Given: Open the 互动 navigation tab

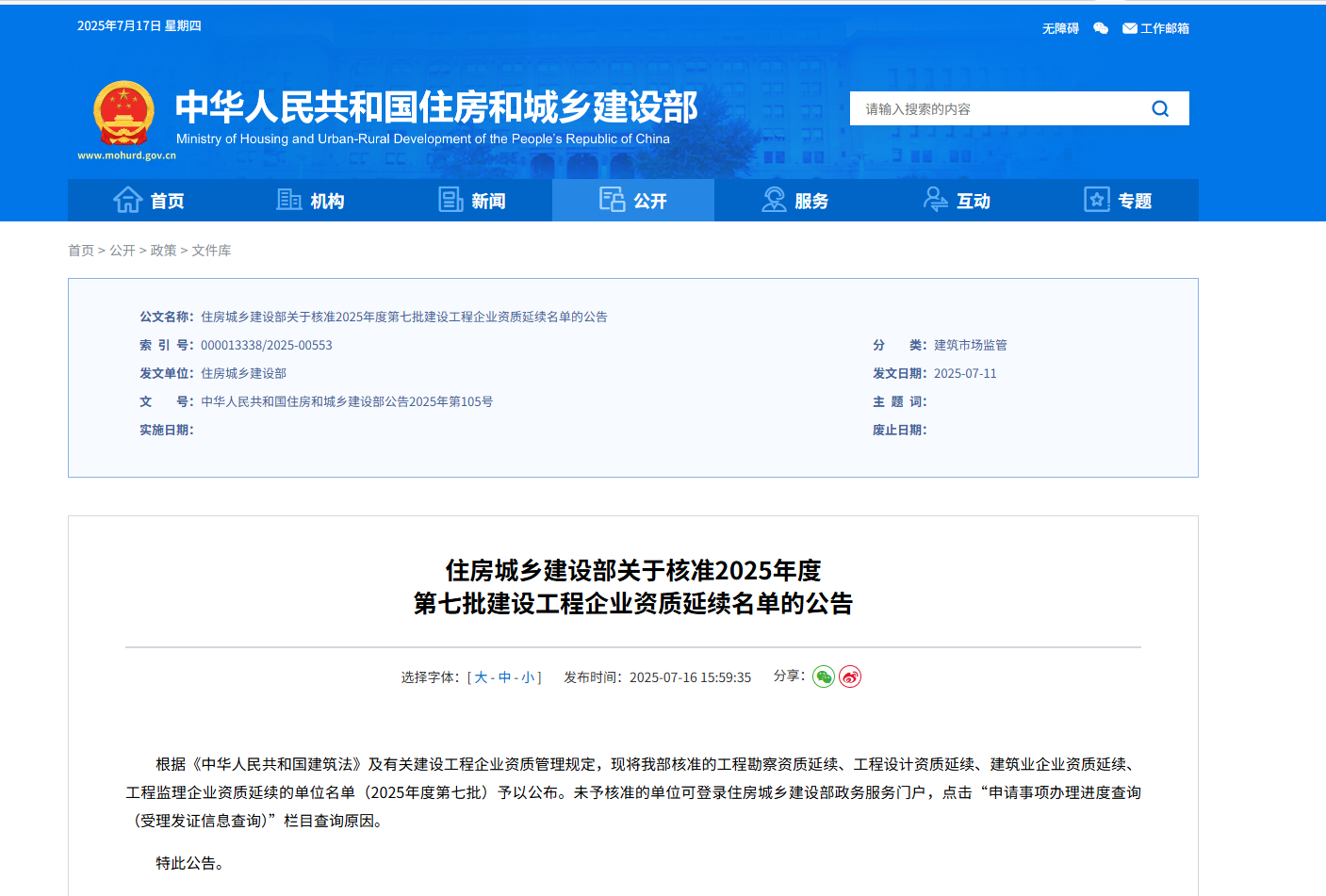Looking at the screenshot, I should click(x=957, y=201).
